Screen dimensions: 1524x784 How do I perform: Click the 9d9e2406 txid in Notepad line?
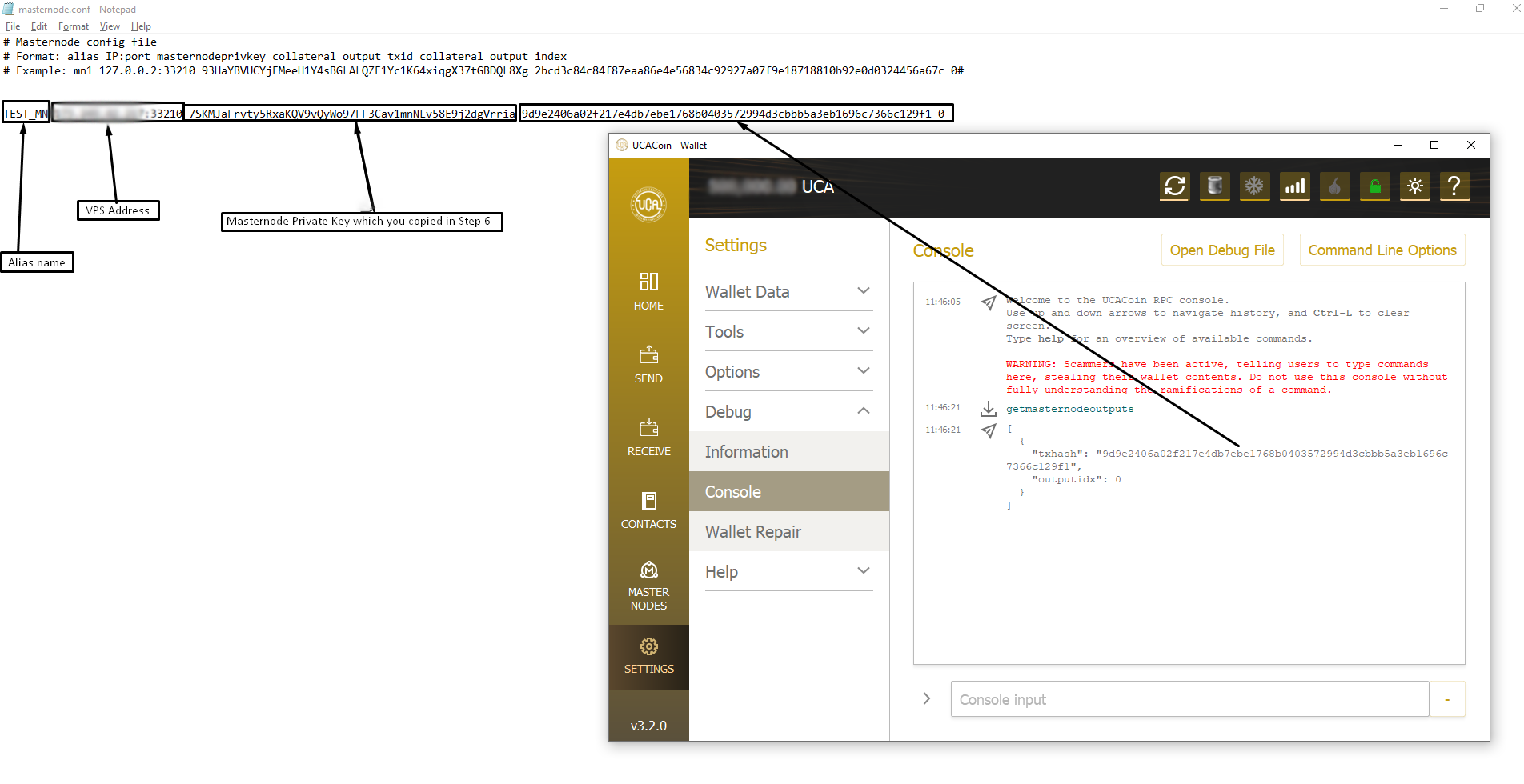(727, 114)
